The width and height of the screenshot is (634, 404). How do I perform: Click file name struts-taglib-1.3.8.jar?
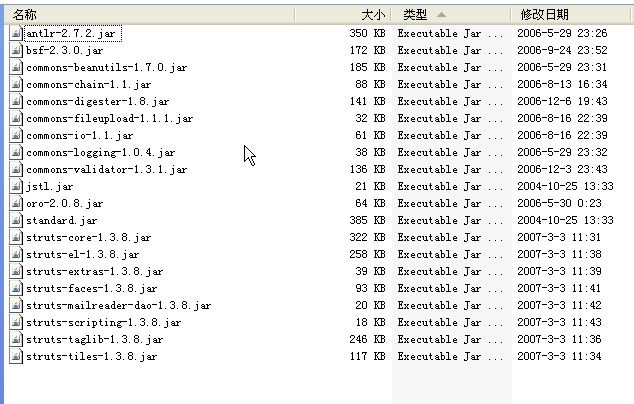[x=95, y=339]
